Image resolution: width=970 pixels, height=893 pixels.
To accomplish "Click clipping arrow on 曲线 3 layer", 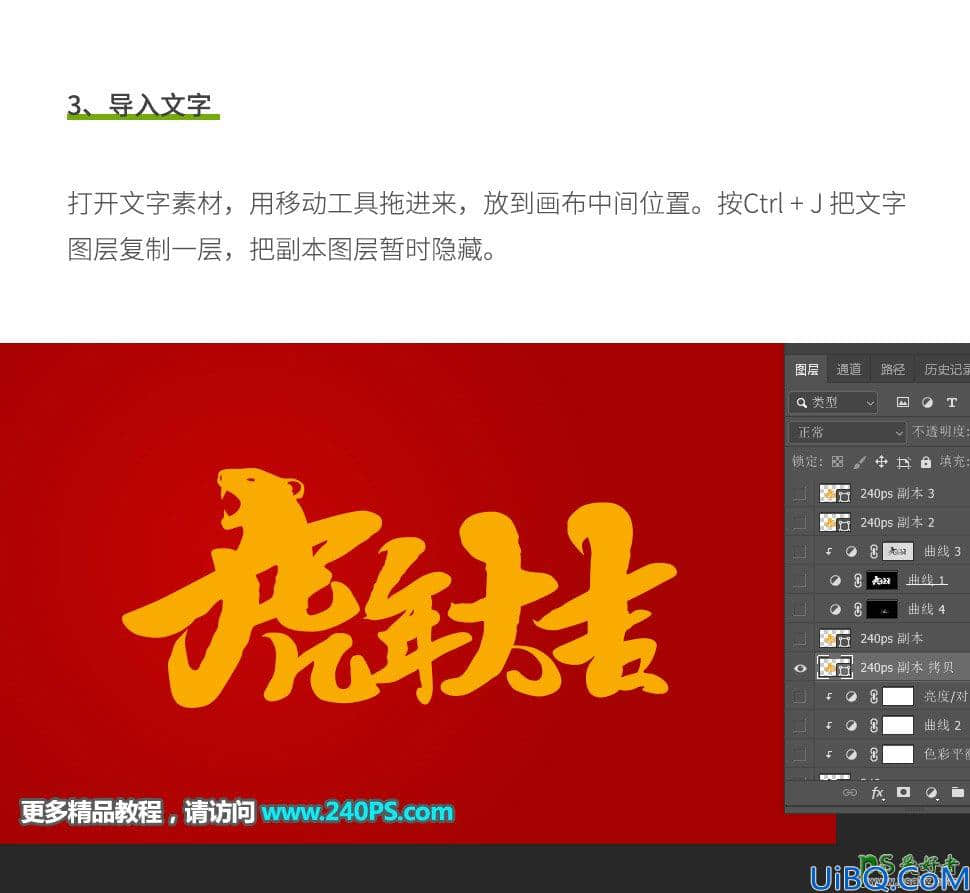I will click(828, 551).
